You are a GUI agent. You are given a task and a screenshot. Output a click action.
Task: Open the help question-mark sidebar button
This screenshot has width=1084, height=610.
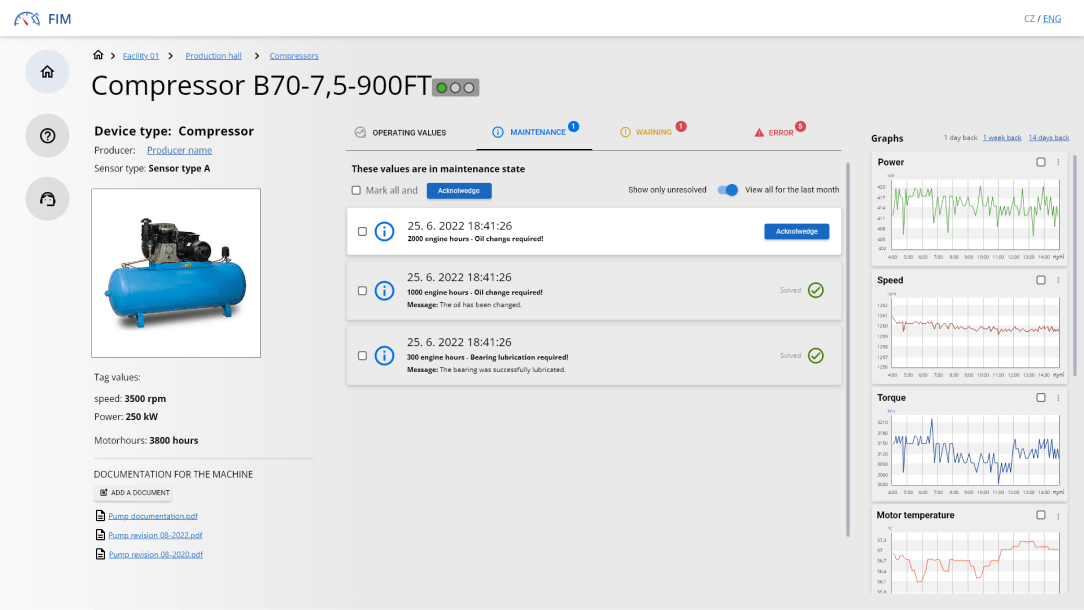click(x=47, y=136)
